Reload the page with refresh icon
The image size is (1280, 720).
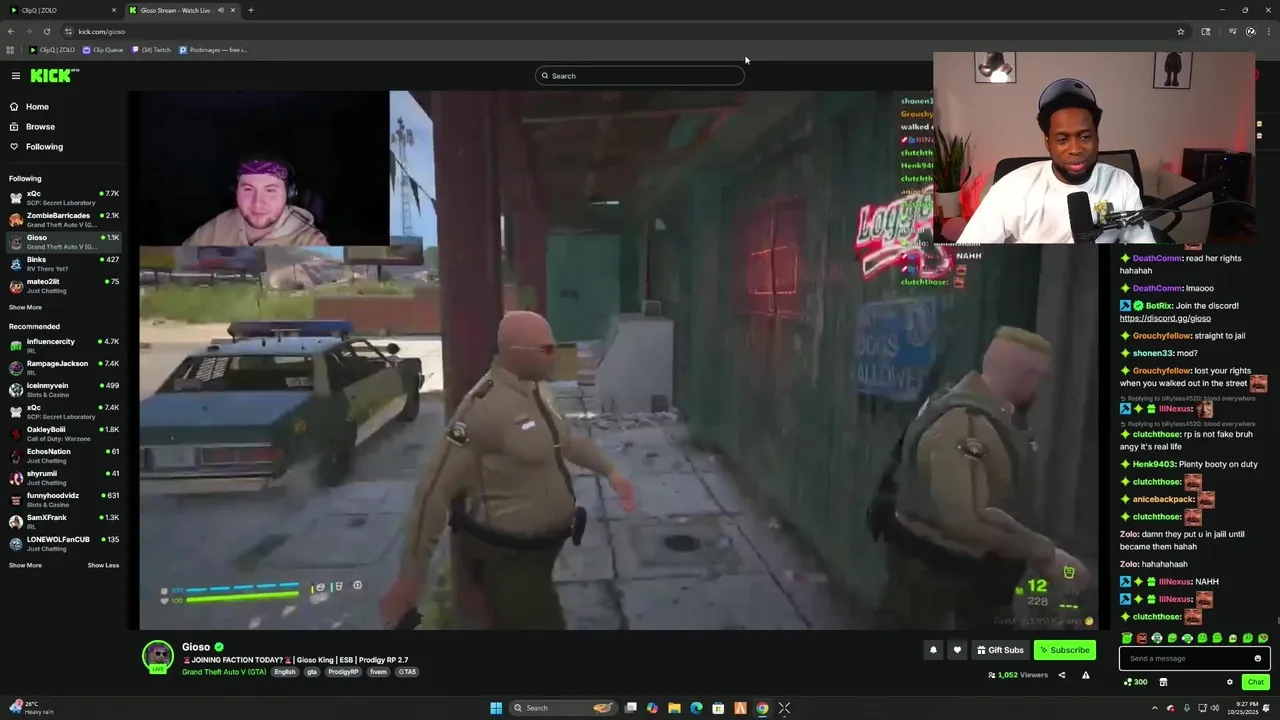pos(46,31)
